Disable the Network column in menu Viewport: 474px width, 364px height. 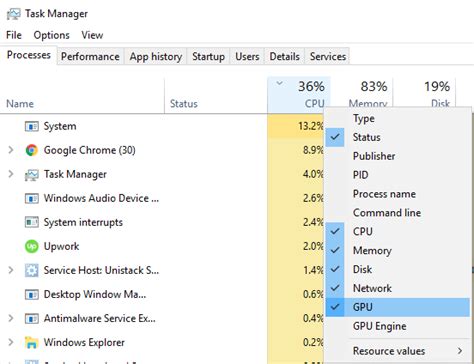click(397, 288)
